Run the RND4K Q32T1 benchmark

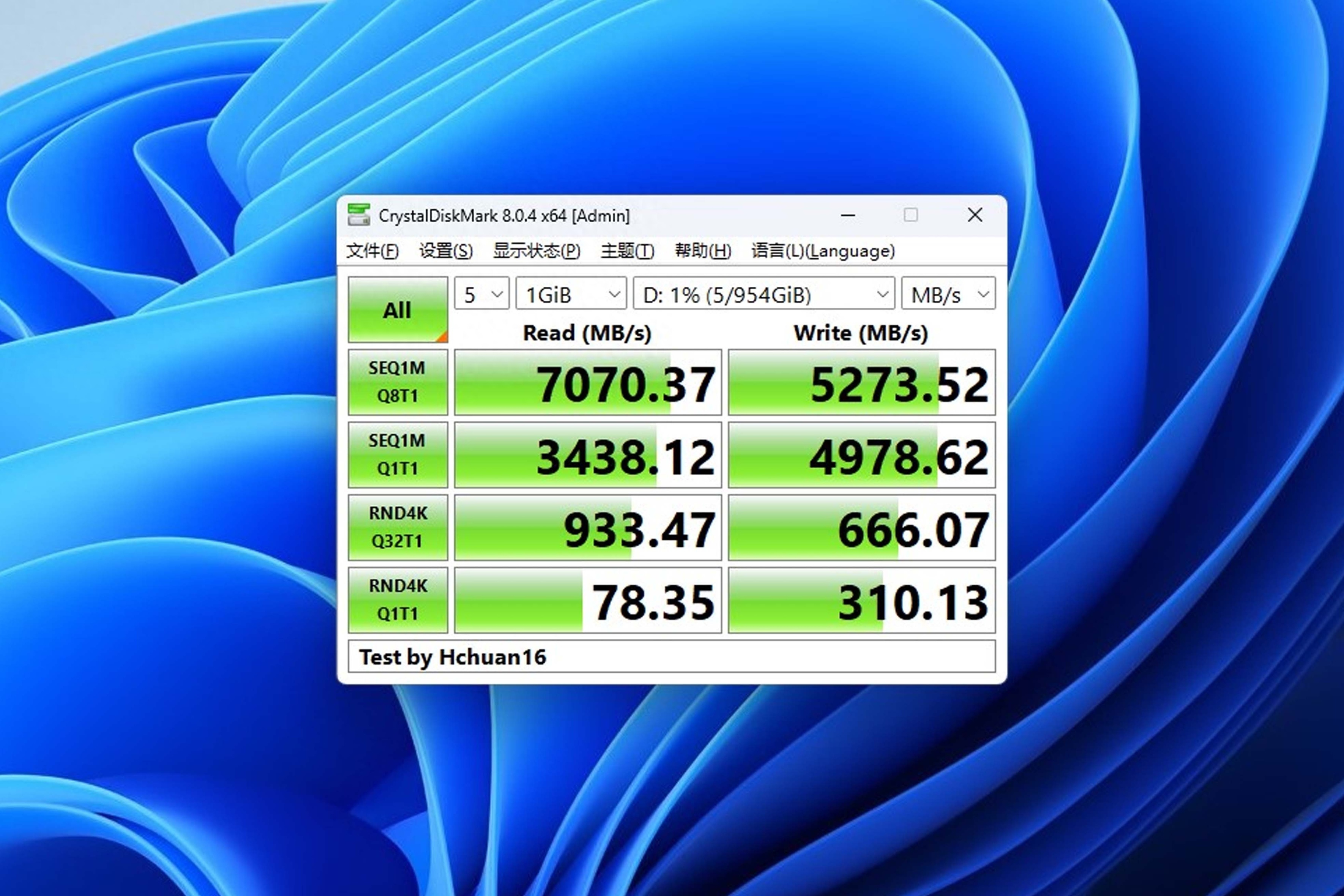click(x=397, y=527)
